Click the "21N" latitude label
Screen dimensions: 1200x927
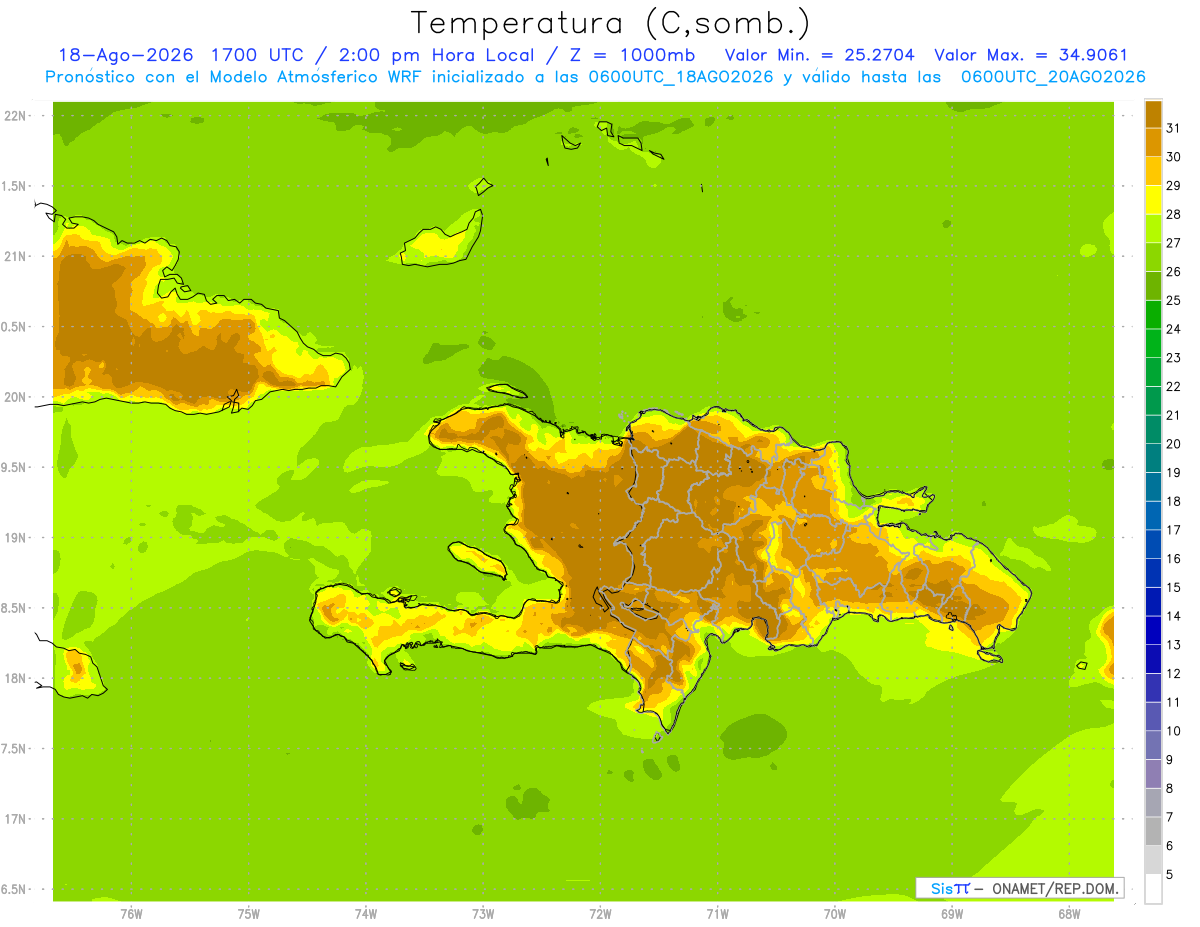(17, 256)
